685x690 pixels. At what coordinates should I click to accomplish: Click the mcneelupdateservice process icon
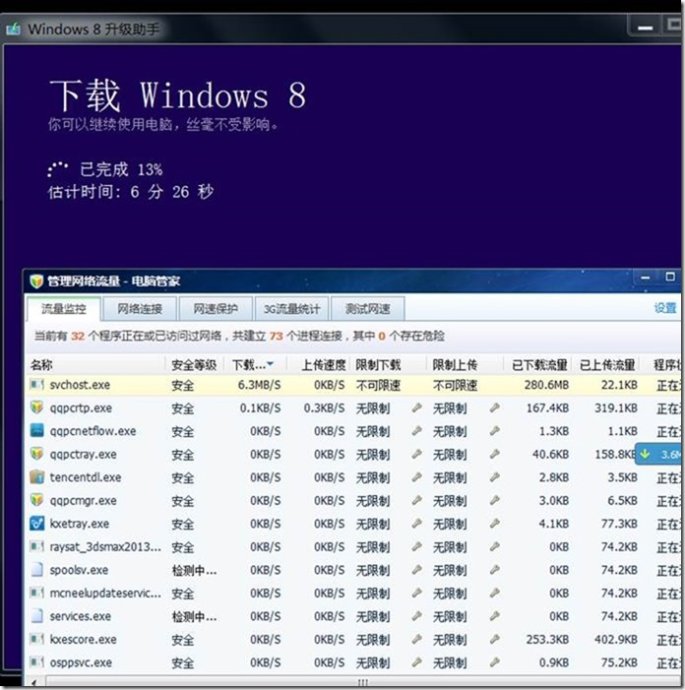click(37, 593)
